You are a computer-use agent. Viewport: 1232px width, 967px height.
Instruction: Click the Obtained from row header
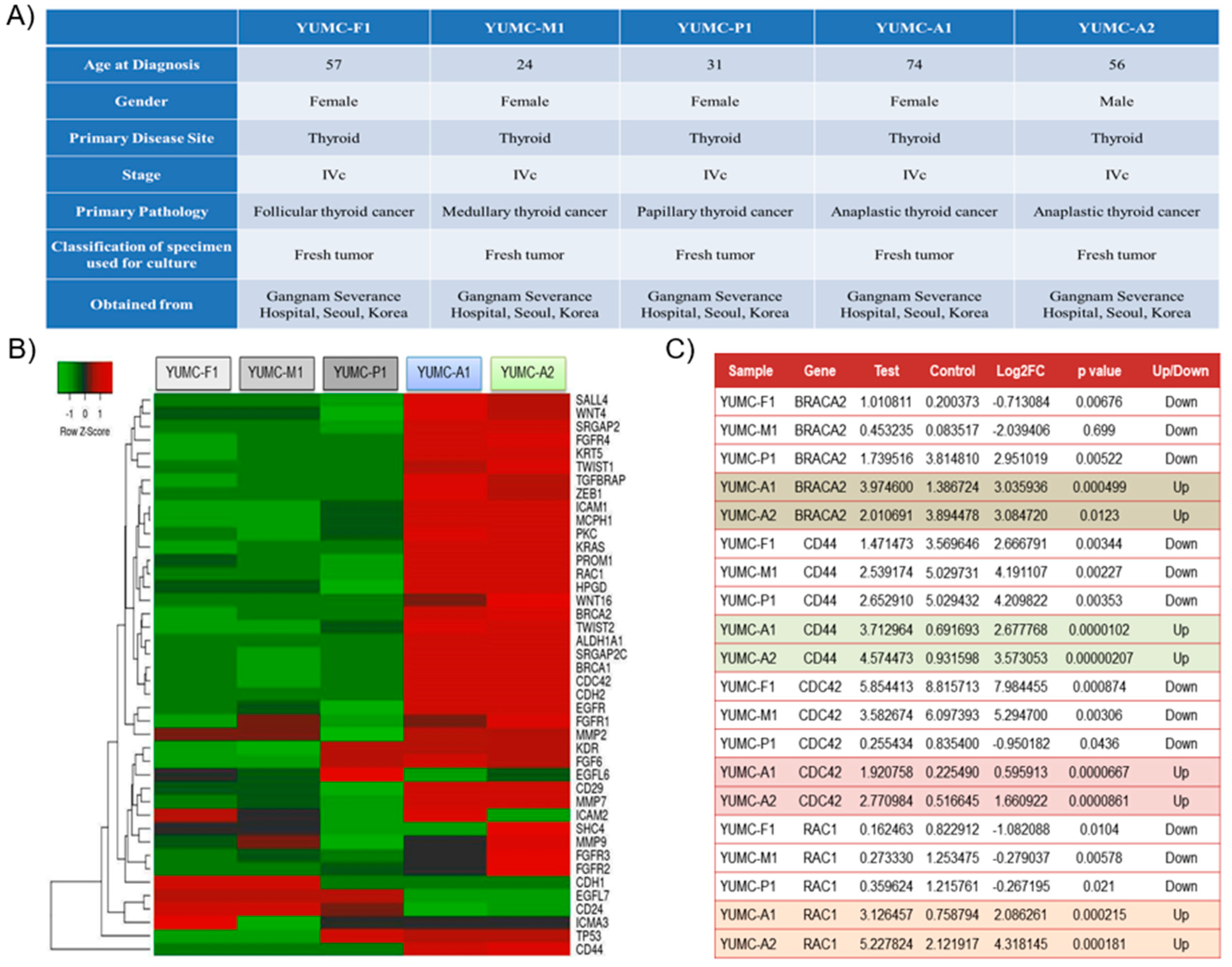click(142, 305)
